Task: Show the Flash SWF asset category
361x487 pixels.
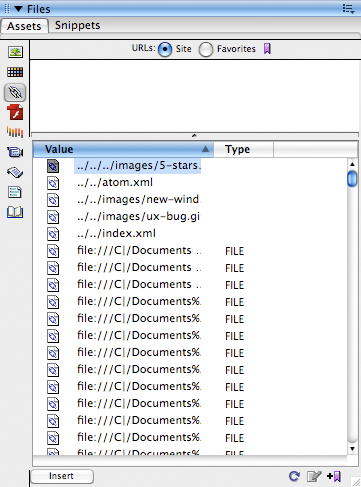Action: coord(15,112)
